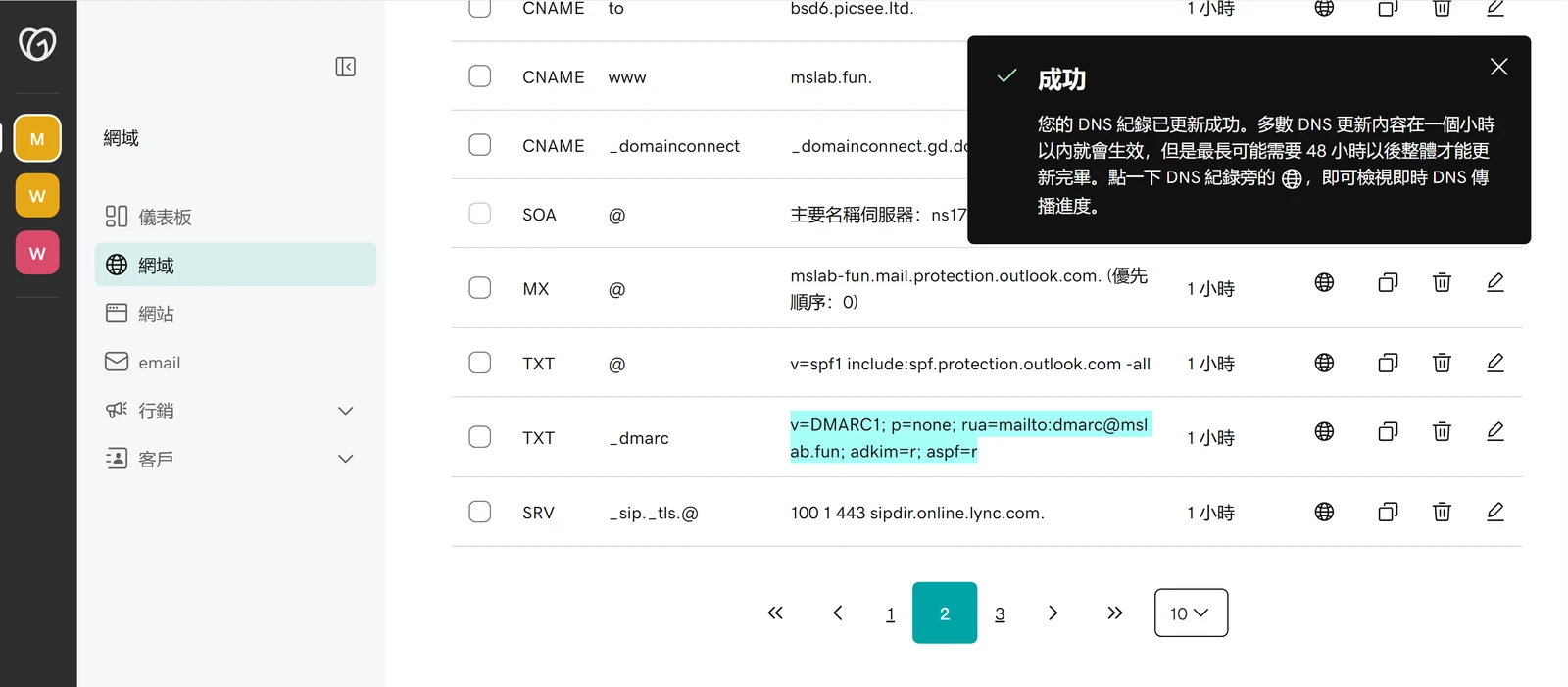The height and width of the screenshot is (687, 1568).
Task: Go to page 1 of records
Action: (x=890, y=614)
